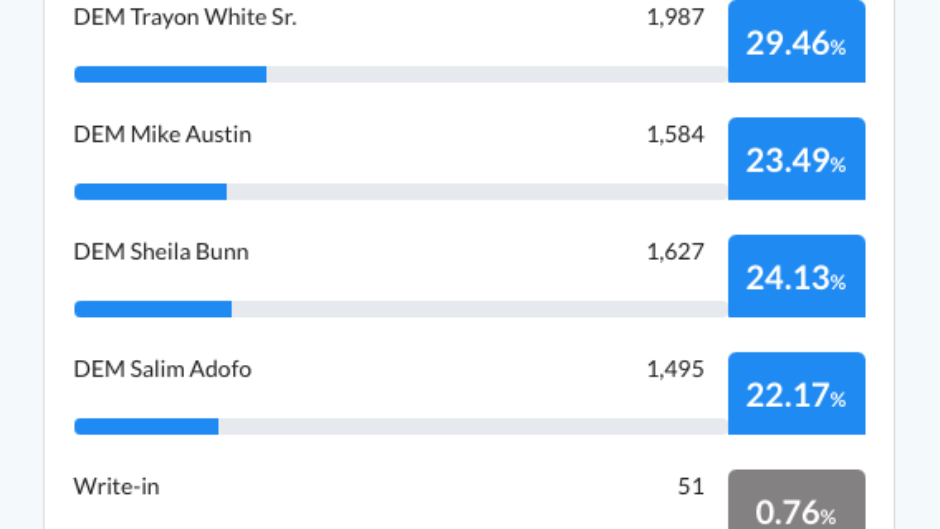
Task: Click Trayon White Sr. vote progress bar
Action: 400,74
